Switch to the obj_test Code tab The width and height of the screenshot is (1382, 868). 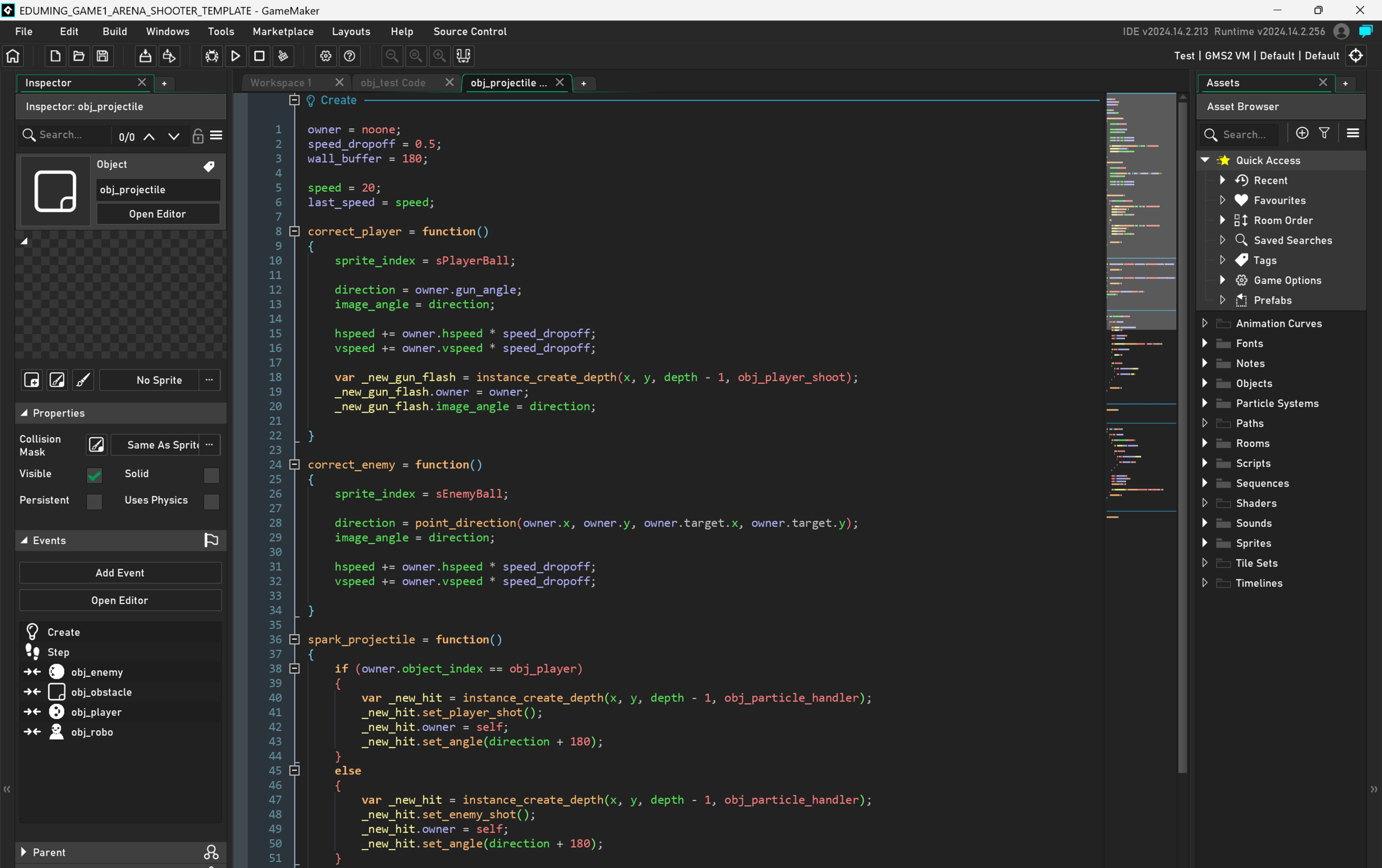click(393, 83)
